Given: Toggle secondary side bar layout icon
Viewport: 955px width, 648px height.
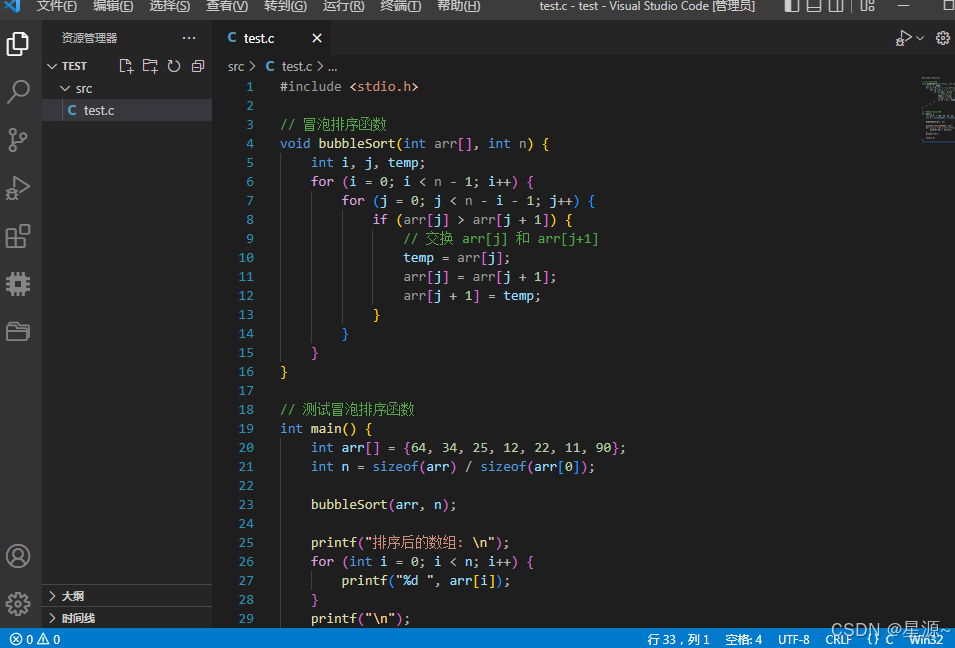Looking at the screenshot, I should click(x=836, y=6).
